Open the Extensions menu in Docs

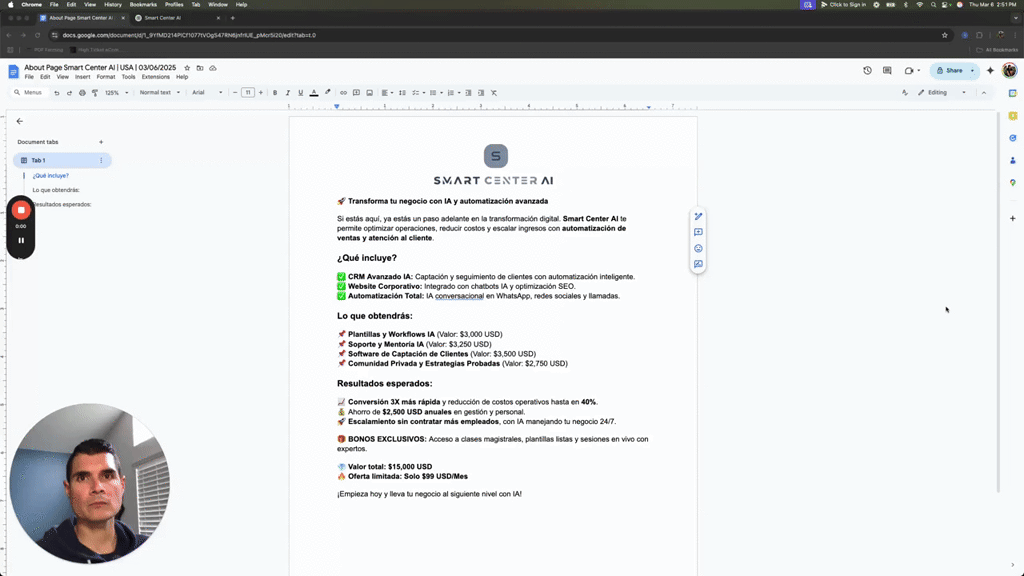tap(155, 77)
